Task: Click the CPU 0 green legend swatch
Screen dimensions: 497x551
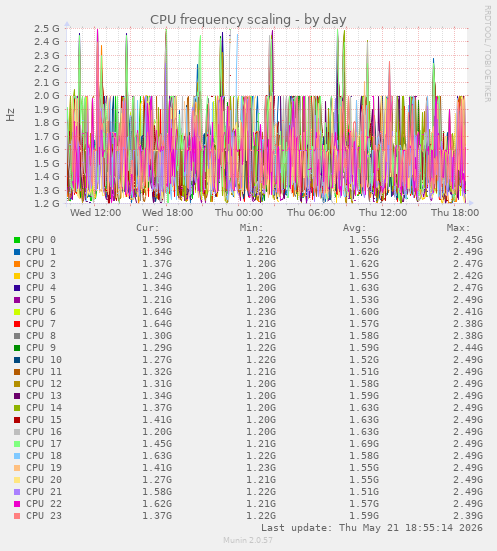Action: tap(17, 240)
